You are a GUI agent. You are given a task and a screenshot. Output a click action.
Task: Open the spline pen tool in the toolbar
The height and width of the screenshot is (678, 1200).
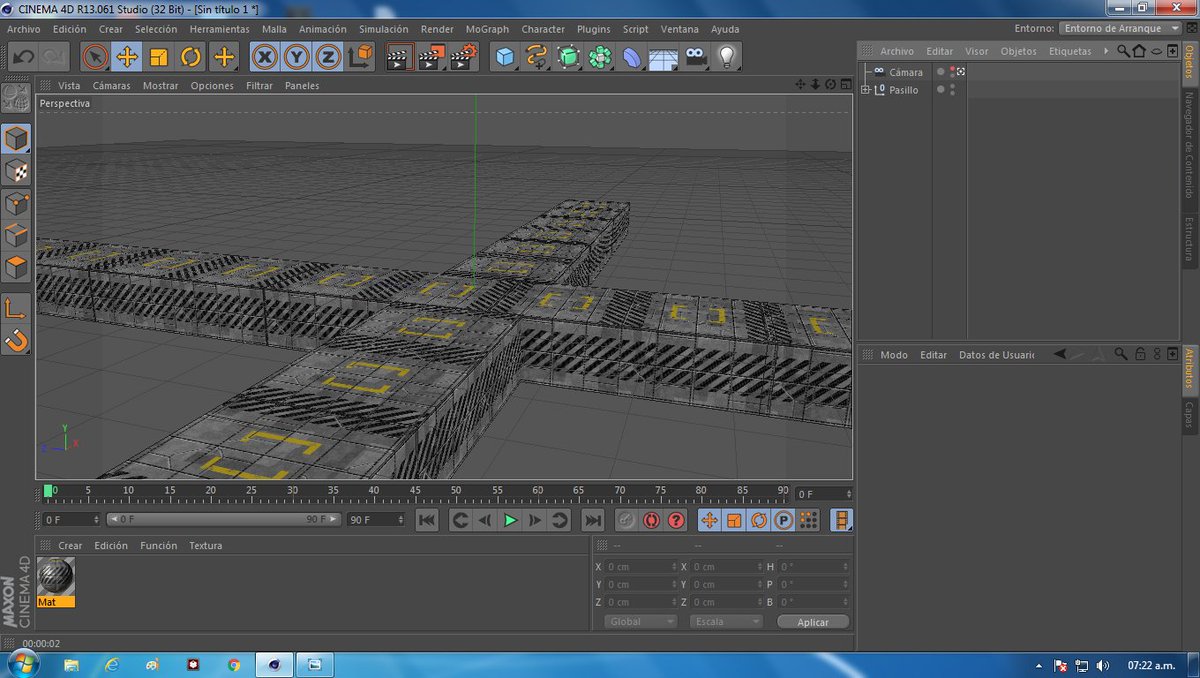click(537, 57)
